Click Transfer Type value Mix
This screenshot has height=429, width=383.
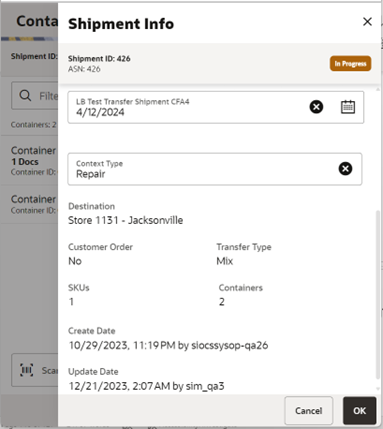click(x=225, y=261)
